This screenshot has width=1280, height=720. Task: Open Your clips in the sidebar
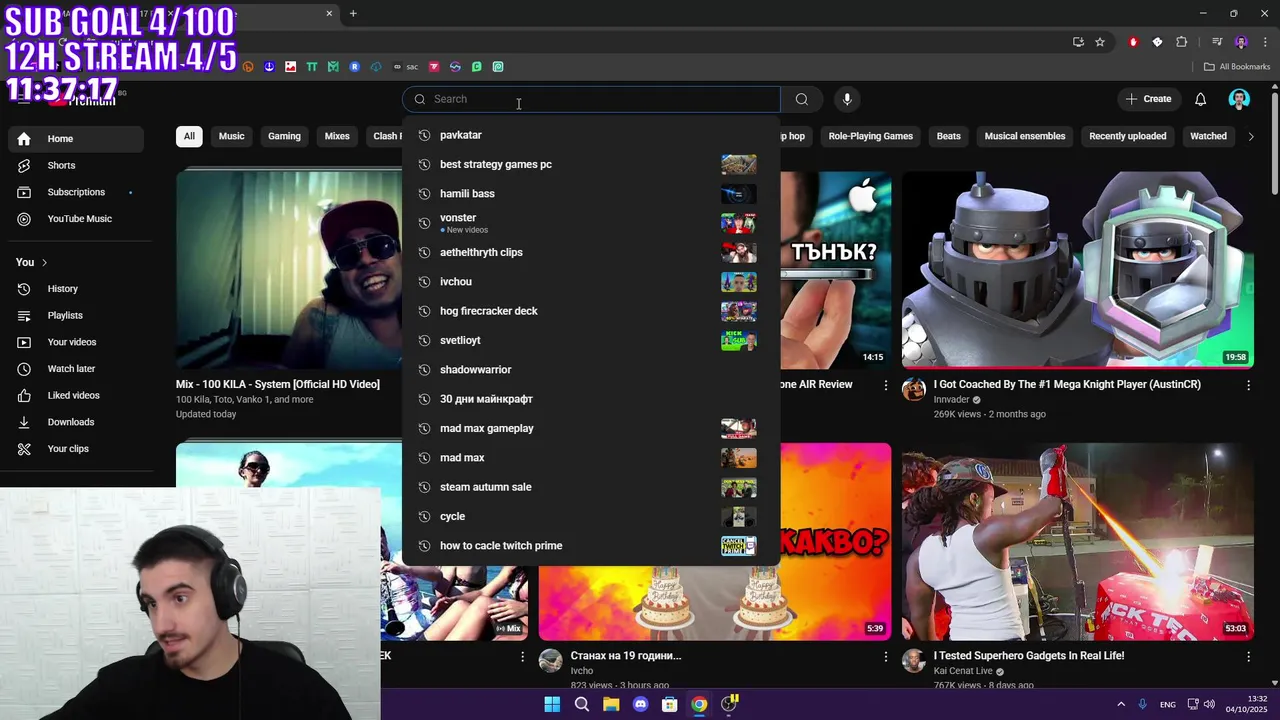click(76, 449)
